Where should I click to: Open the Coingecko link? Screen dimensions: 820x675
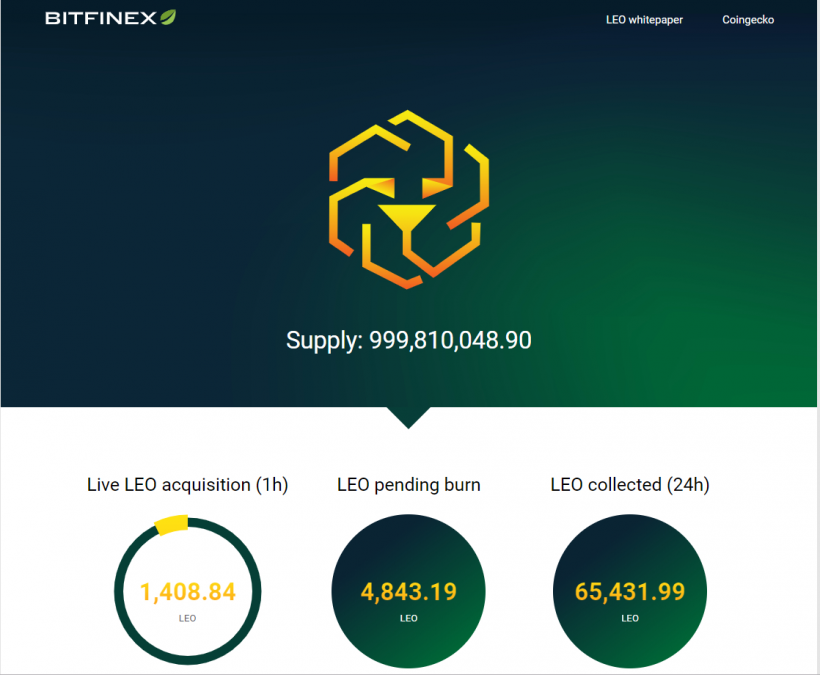tap(748, 20)
